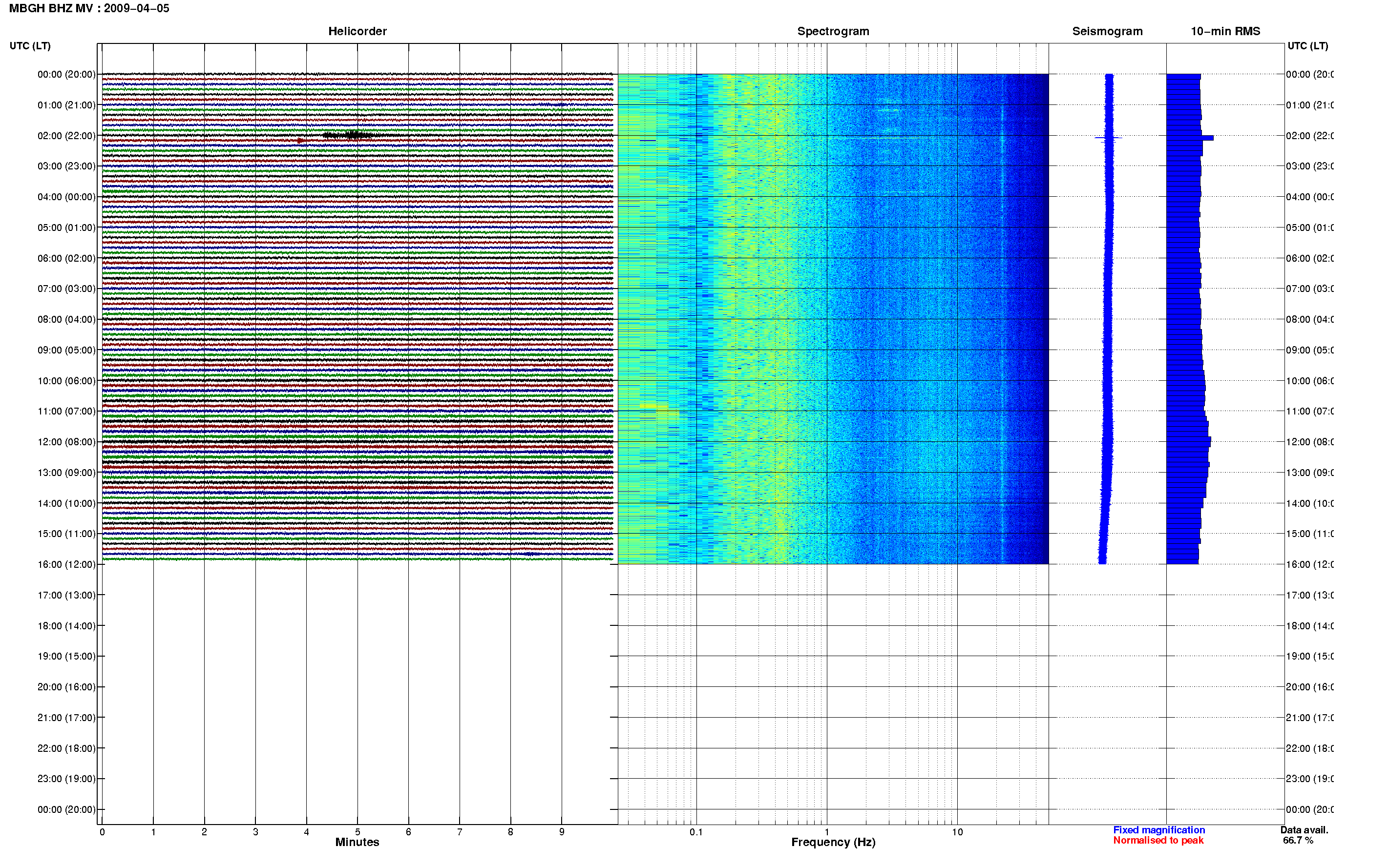
Task: Click the left '19:00 (15:00)' time label
Action: coord(66,656)
